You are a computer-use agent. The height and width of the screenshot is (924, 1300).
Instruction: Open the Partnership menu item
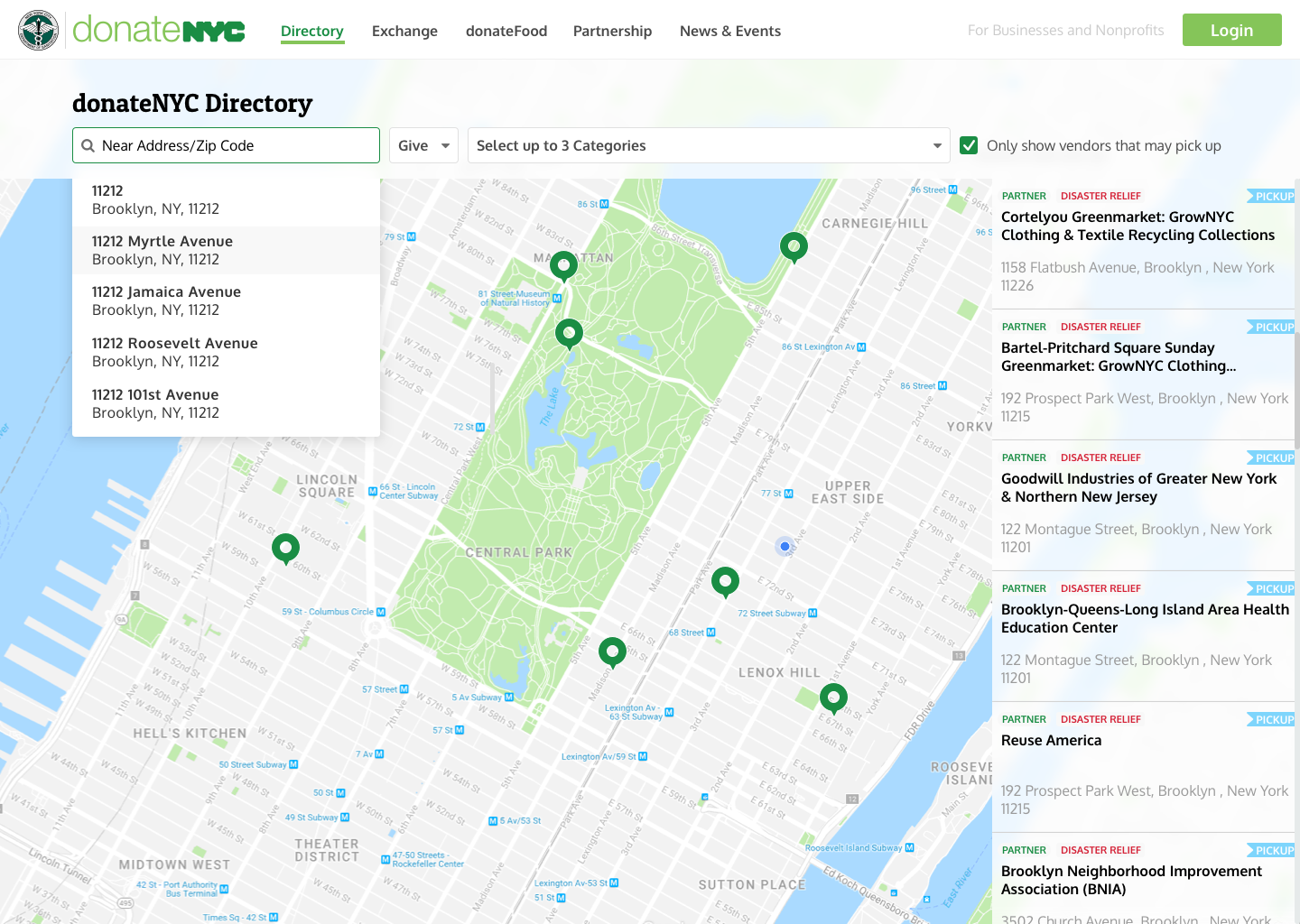click(x=612, y=31)
